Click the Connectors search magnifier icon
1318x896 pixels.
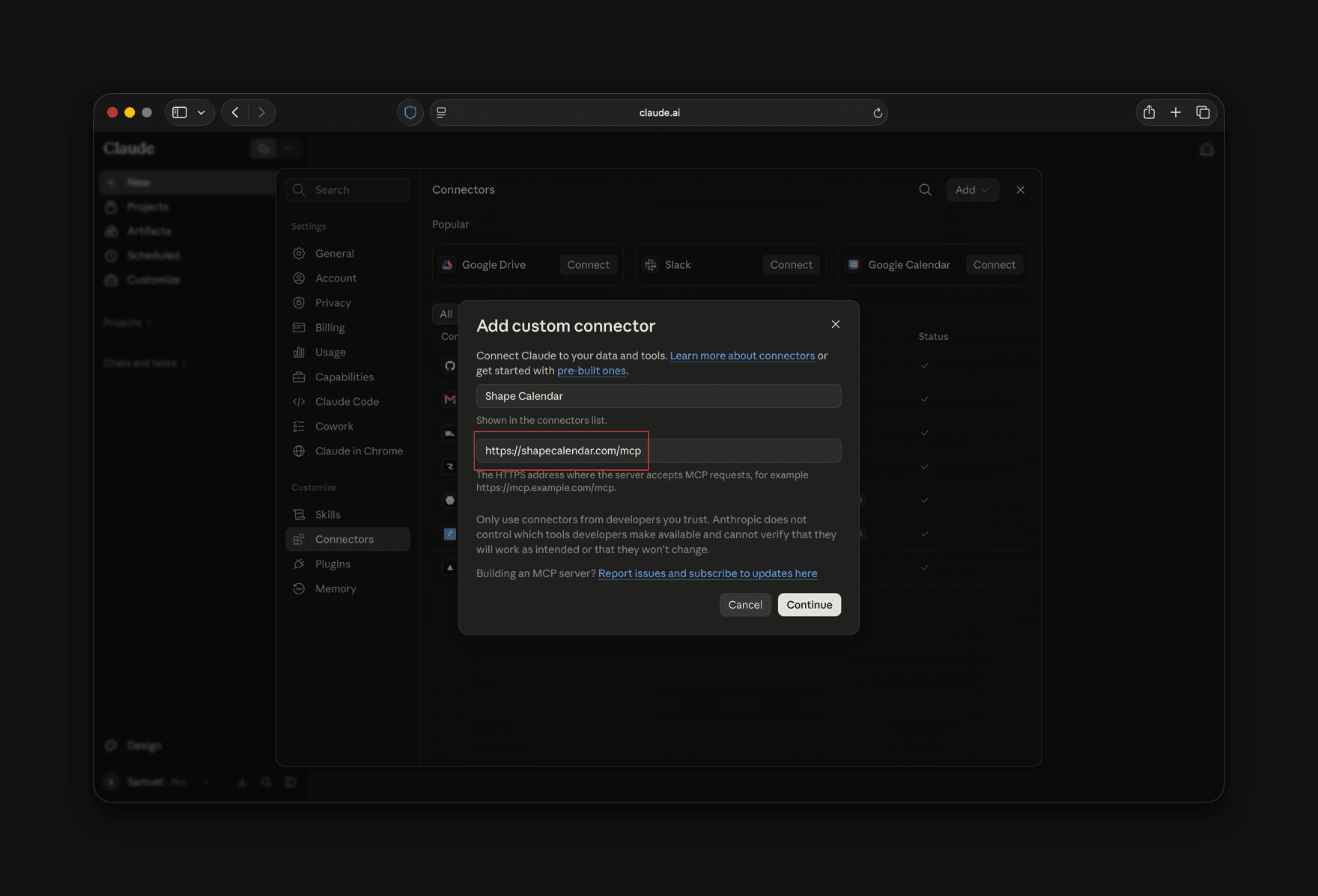point(926,190)
